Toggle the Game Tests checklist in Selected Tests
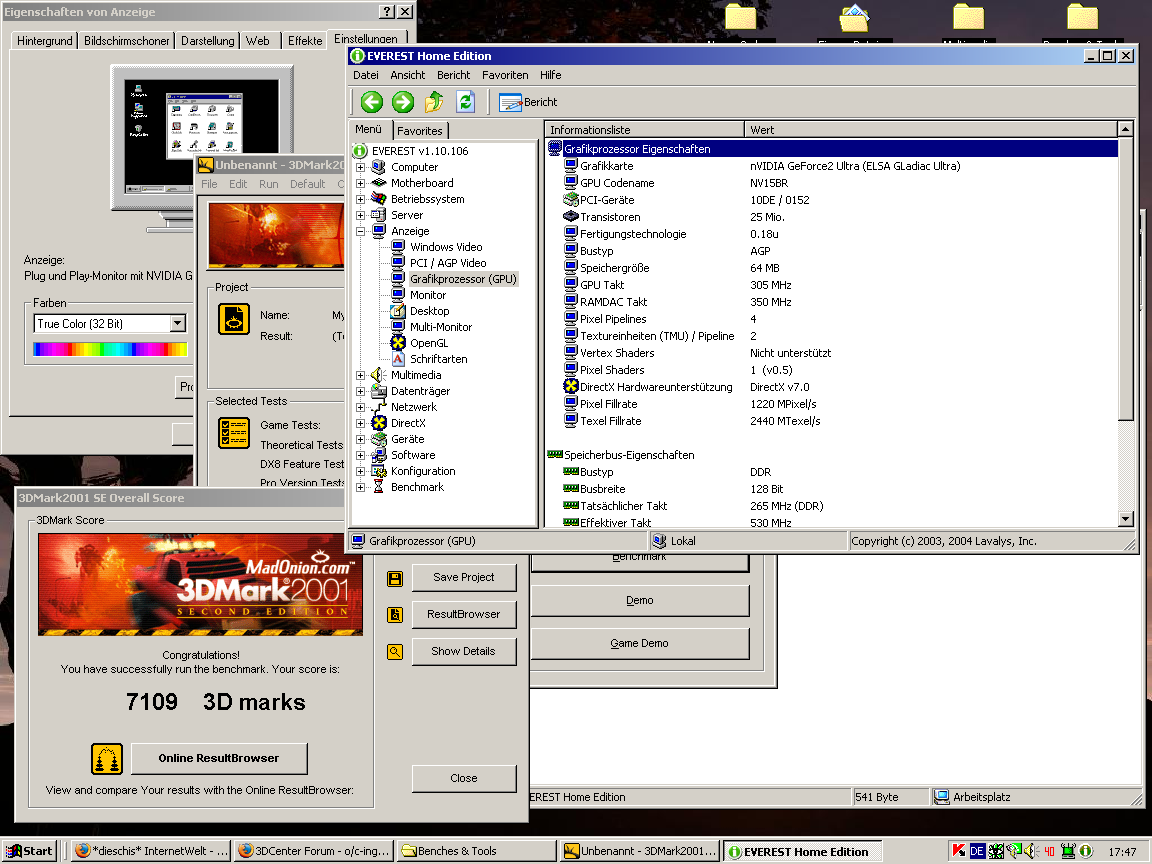 point(234,433)
